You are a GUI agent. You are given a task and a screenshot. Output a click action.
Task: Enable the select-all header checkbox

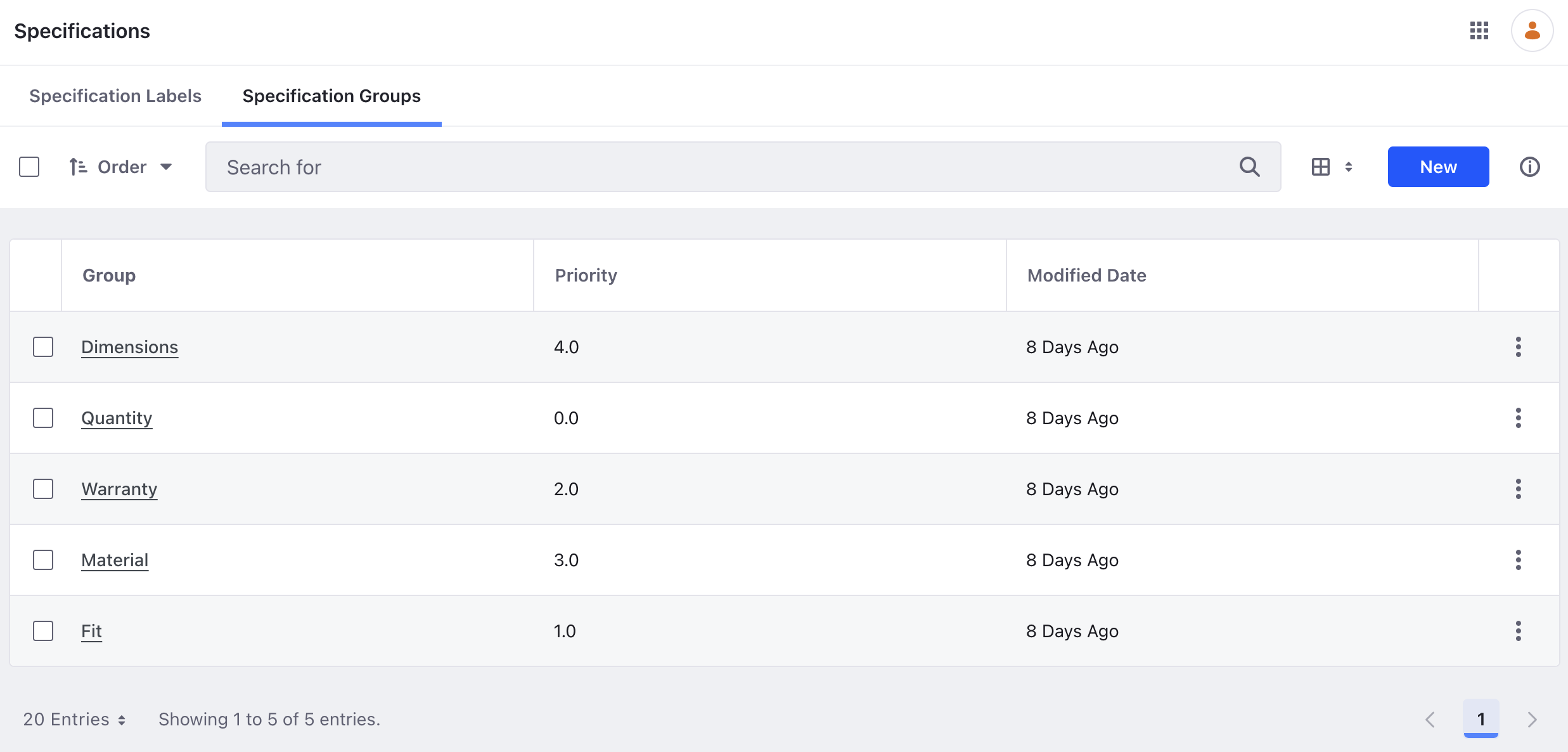tap(30, 167)
